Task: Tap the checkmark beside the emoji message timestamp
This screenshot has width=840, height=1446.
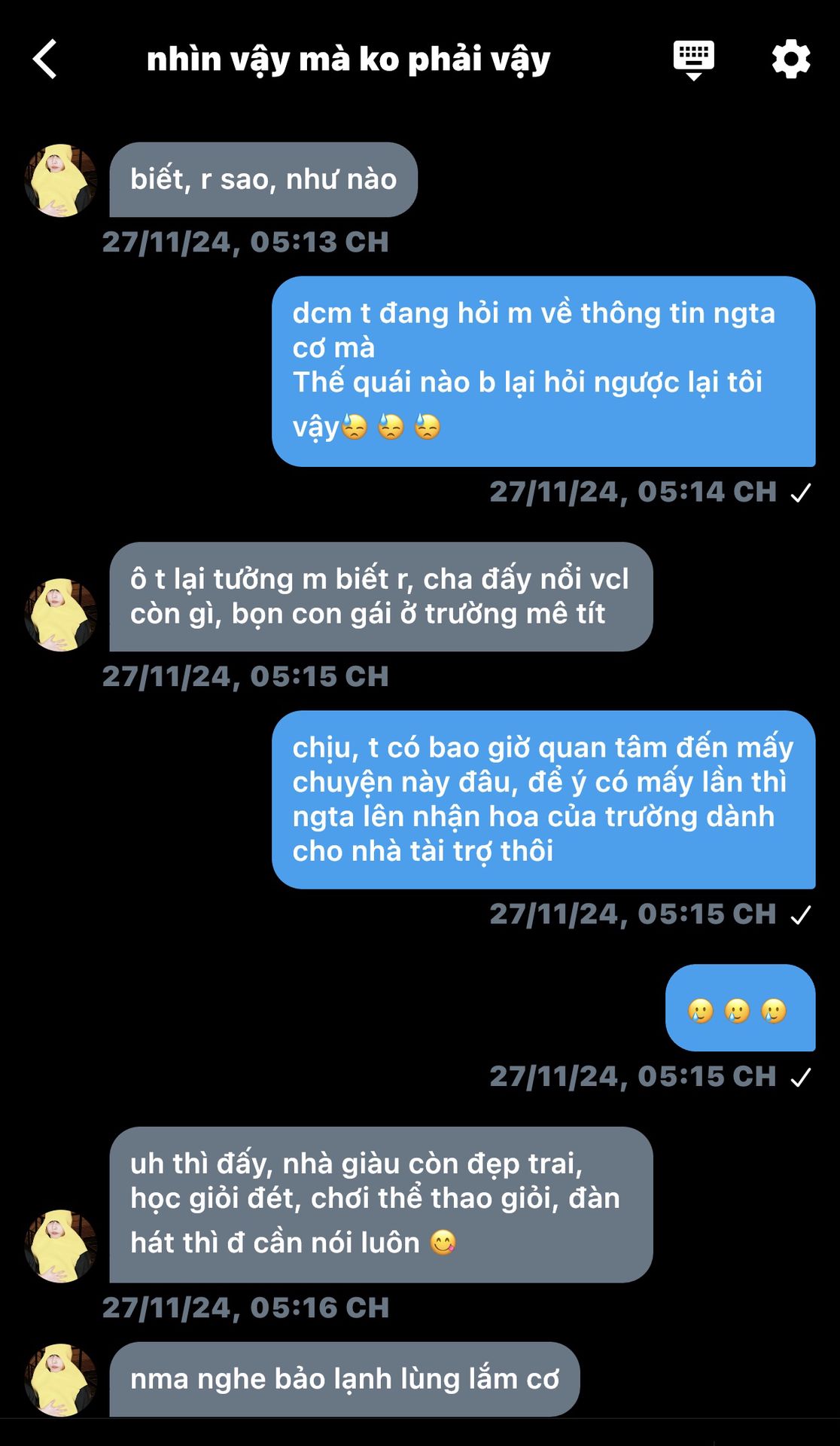Action: (x=801, y=1078)
